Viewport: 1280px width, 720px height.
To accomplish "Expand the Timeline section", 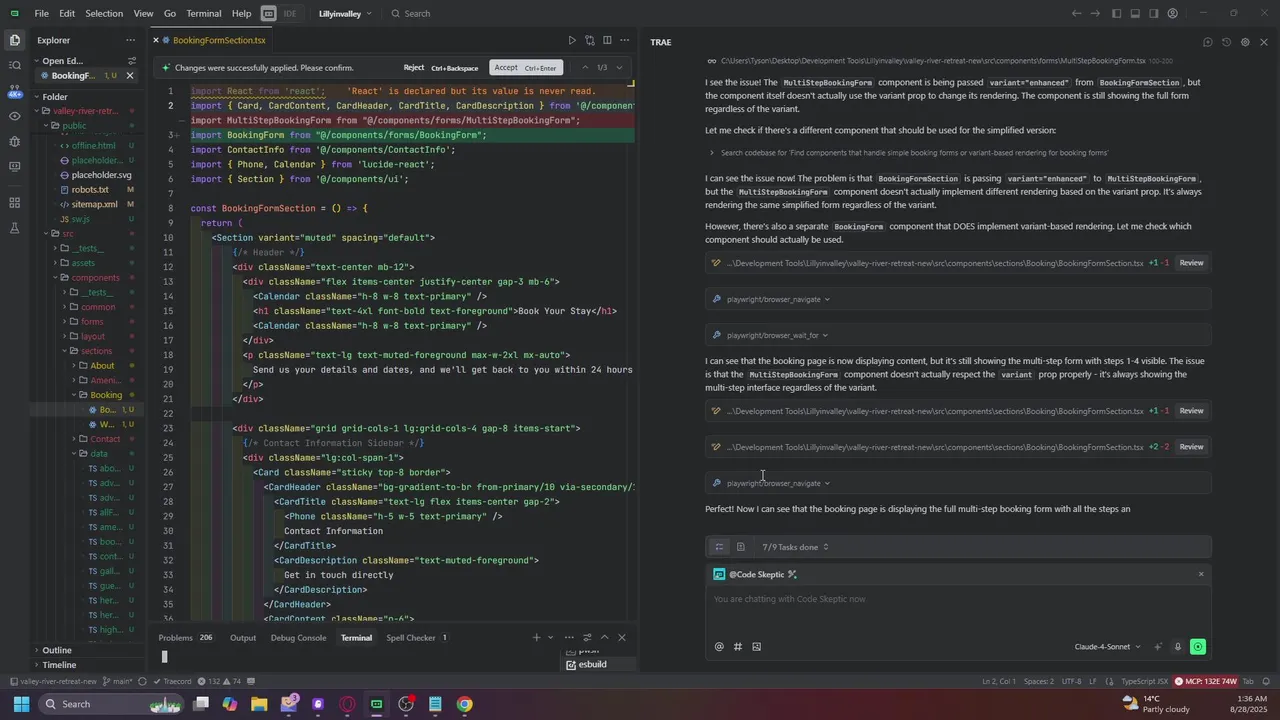I will pos(58,665).
